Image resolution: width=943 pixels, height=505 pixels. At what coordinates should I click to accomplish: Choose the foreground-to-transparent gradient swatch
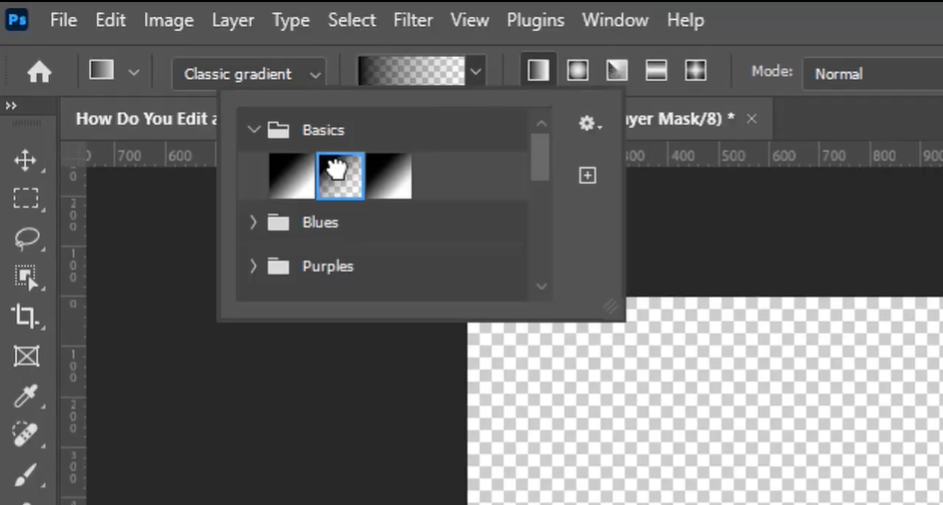[340, 176]
